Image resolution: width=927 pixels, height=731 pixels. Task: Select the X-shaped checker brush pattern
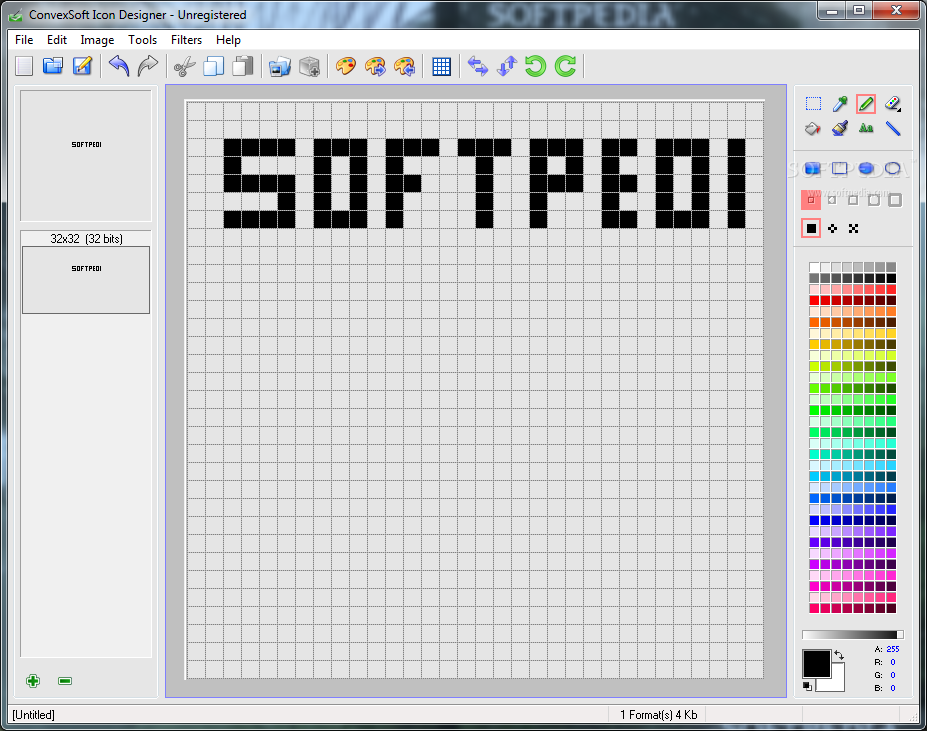click(x=853, y=228)
